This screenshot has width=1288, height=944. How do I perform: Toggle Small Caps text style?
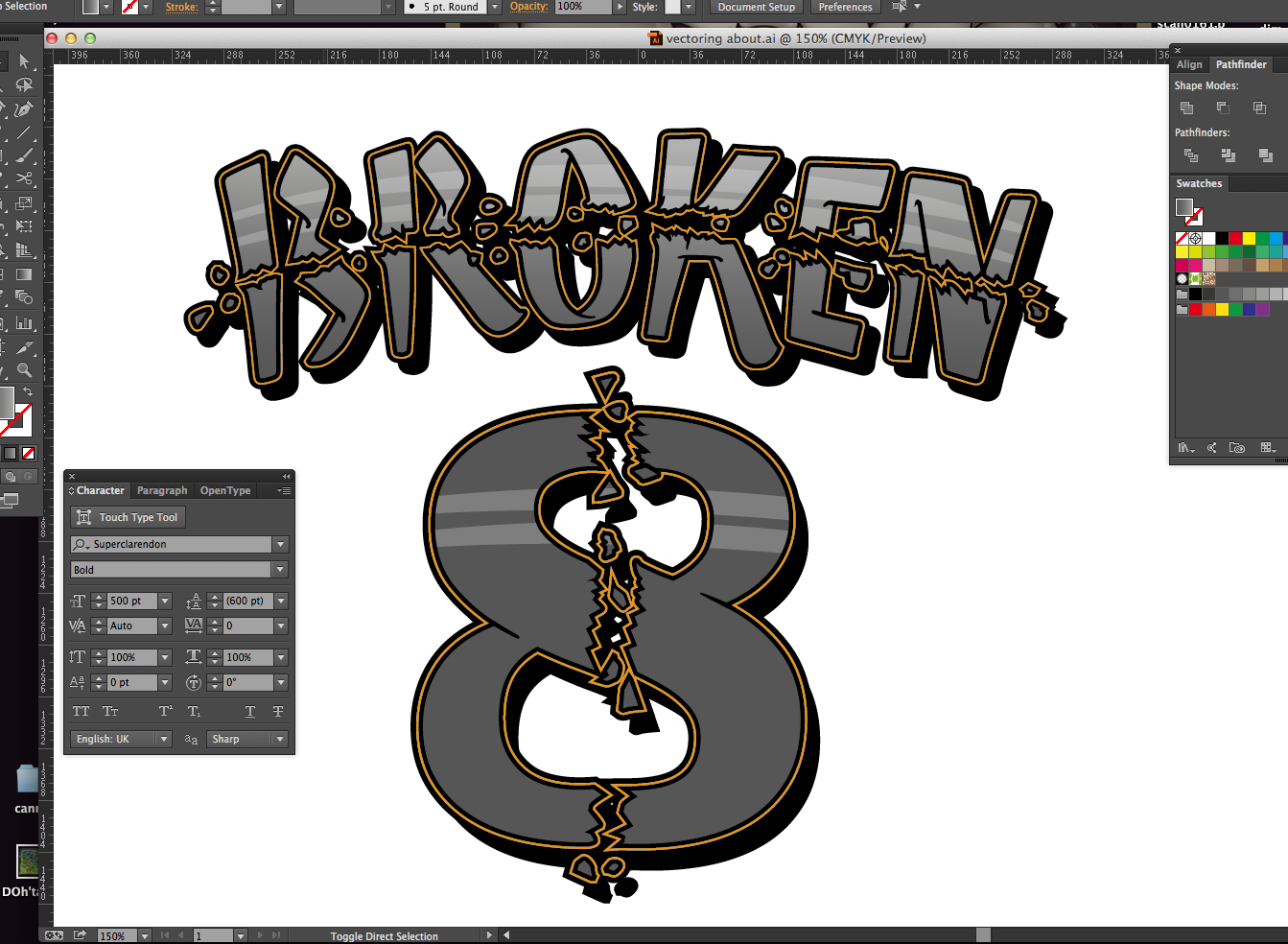(x=110, y=711)
